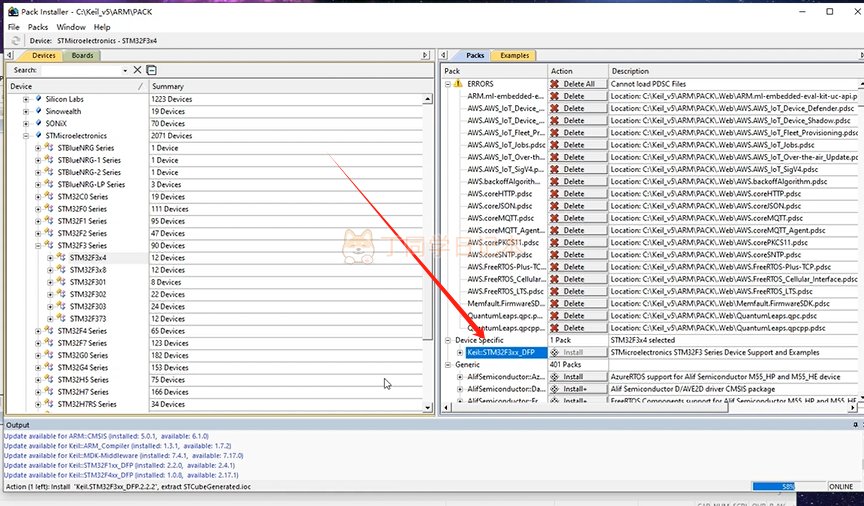Click the Silicon Labs vendor icon

tap(38, 99)
